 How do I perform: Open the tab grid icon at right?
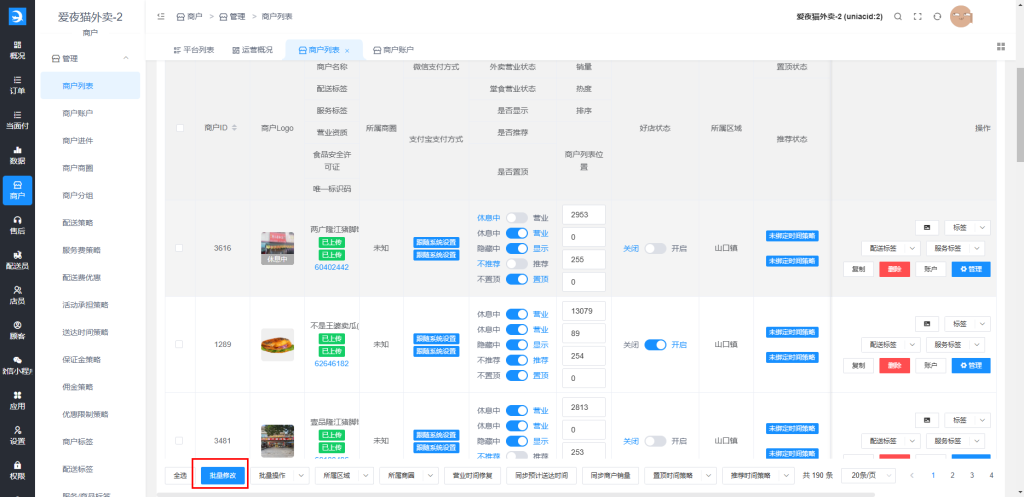point(1001,47)
